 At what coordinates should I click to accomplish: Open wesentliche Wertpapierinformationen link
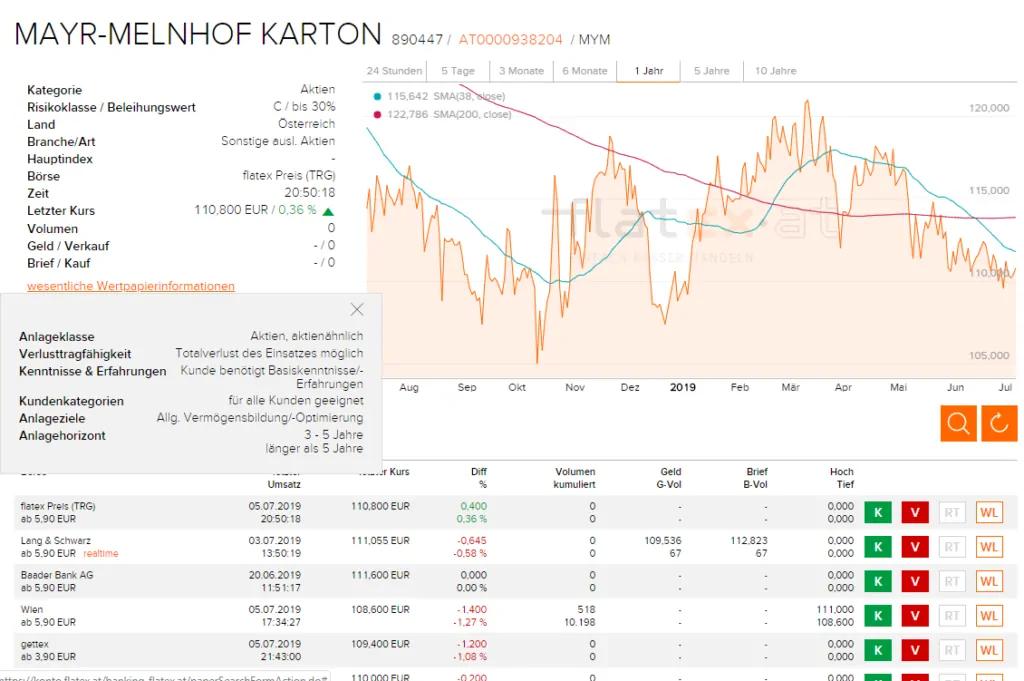131,286
